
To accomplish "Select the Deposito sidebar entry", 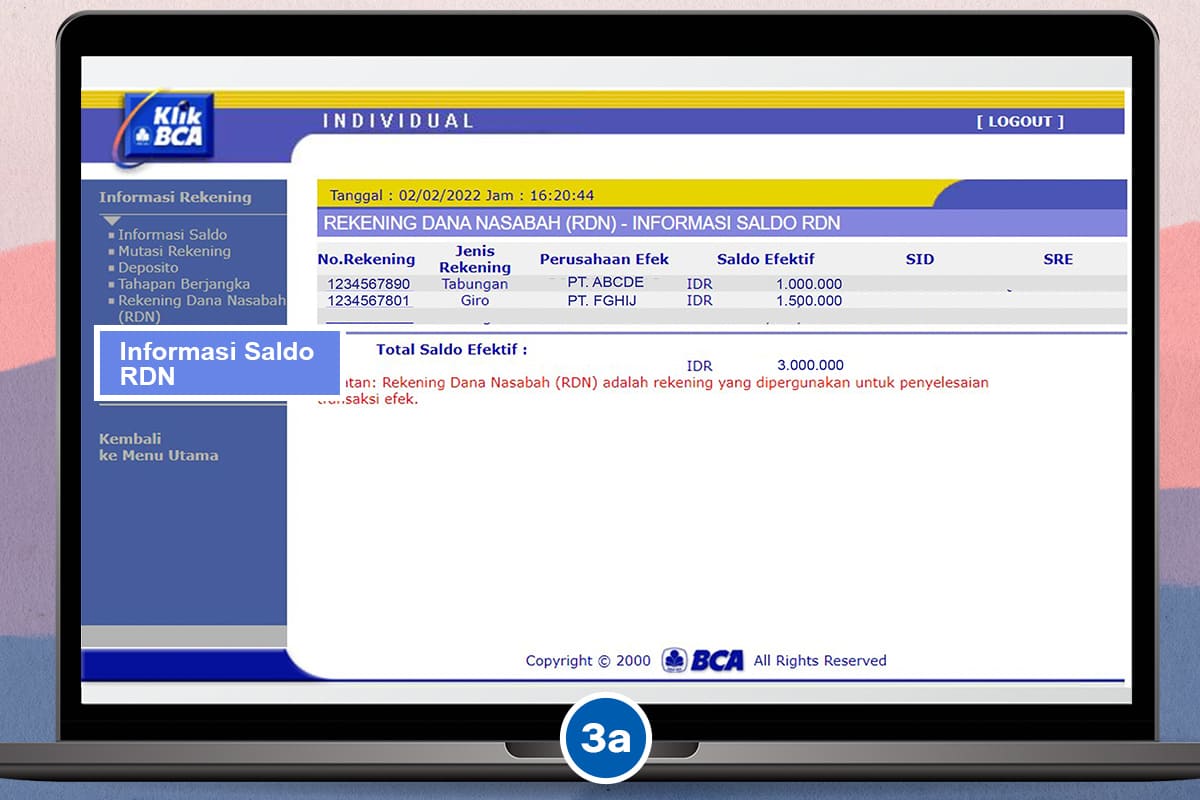I will (147, 267).
